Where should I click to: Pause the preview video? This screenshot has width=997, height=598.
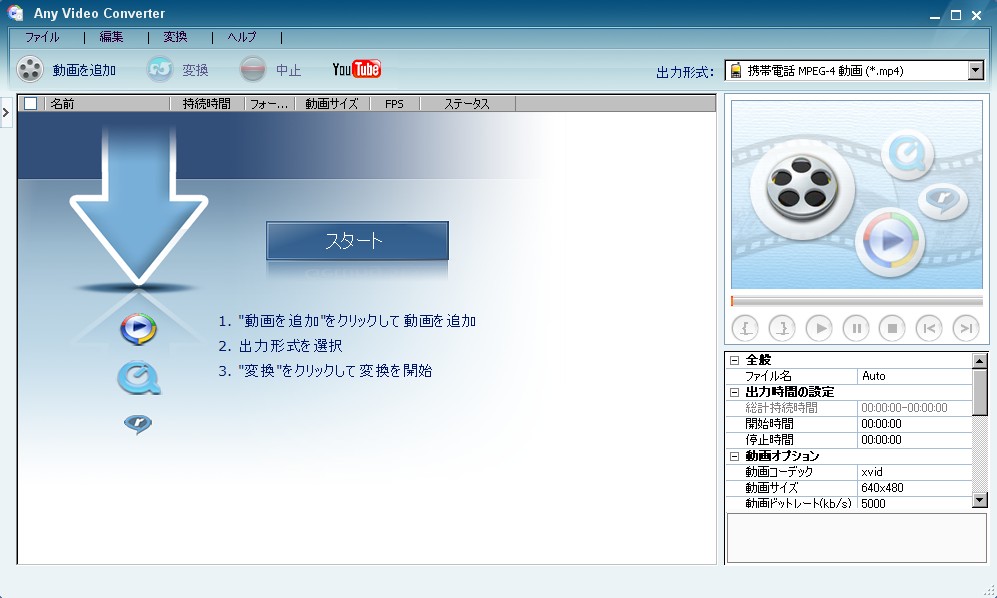856,328
